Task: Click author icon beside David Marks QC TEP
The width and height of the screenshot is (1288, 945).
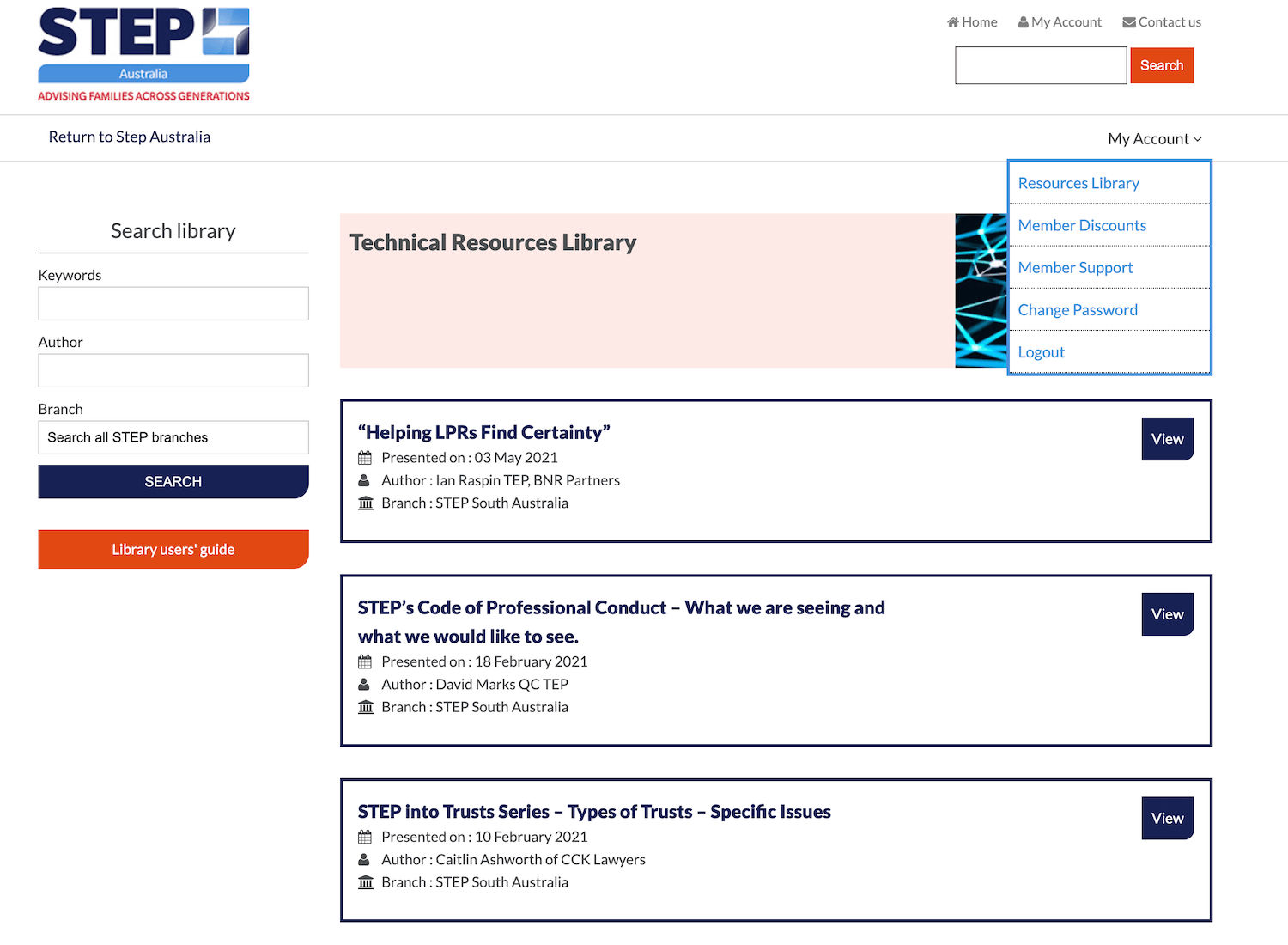Action: [364, 685]
